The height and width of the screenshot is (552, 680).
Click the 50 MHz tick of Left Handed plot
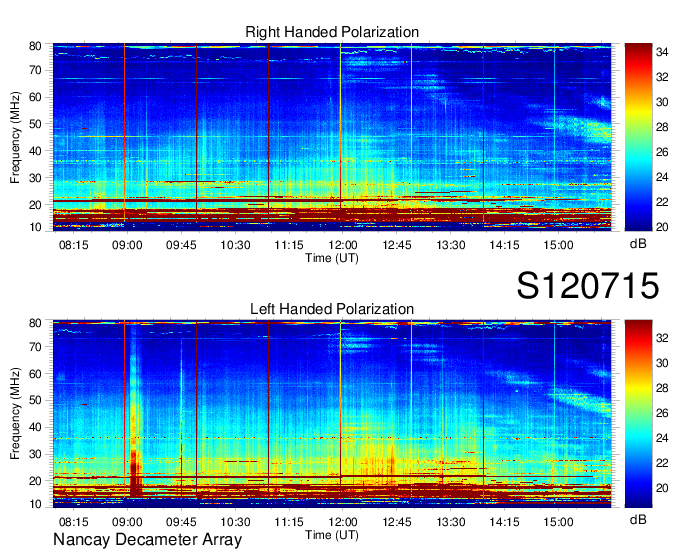click(x=35, y=401)
